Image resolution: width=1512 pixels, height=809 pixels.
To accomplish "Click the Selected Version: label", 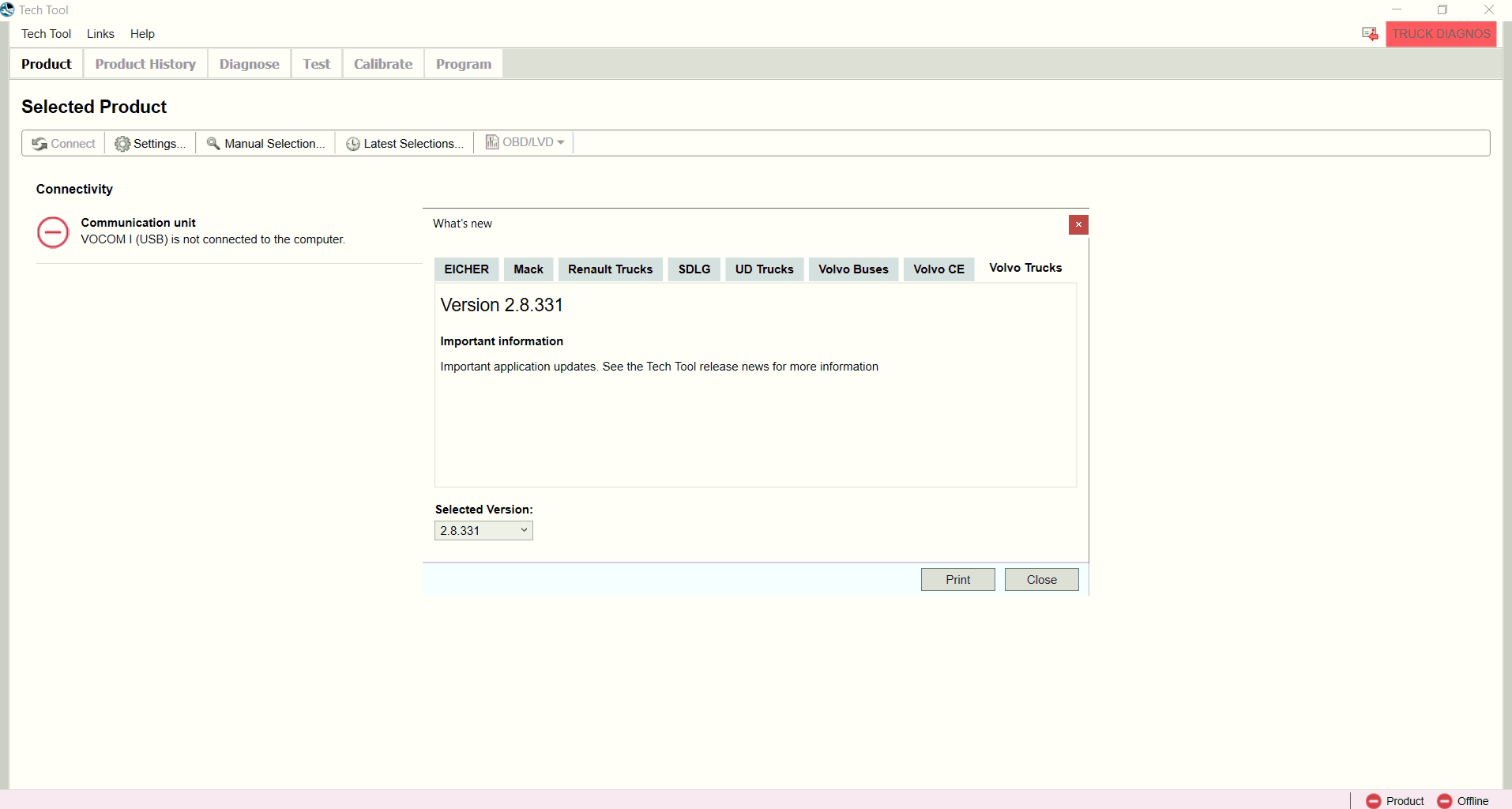I will click(484, 510).
